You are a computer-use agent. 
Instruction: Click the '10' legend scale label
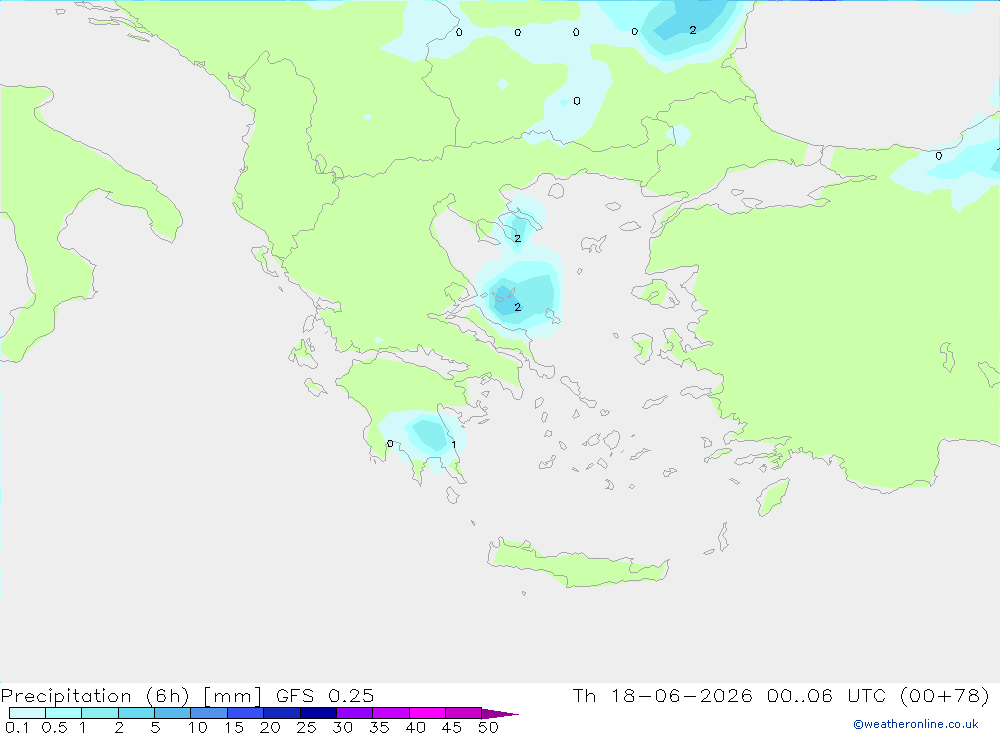(198, 727)
